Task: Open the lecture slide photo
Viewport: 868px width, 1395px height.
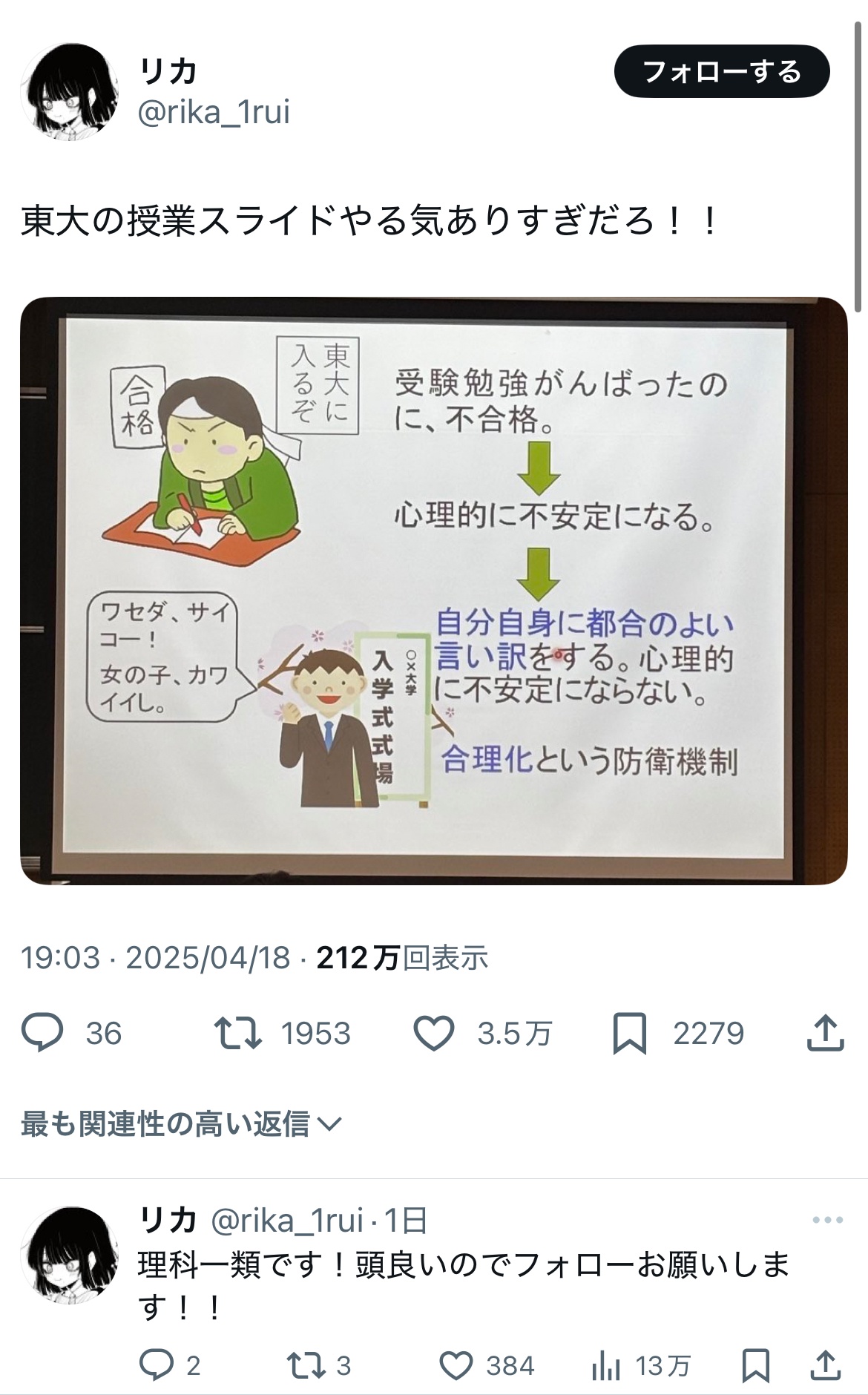Action: tap(434, 591)
